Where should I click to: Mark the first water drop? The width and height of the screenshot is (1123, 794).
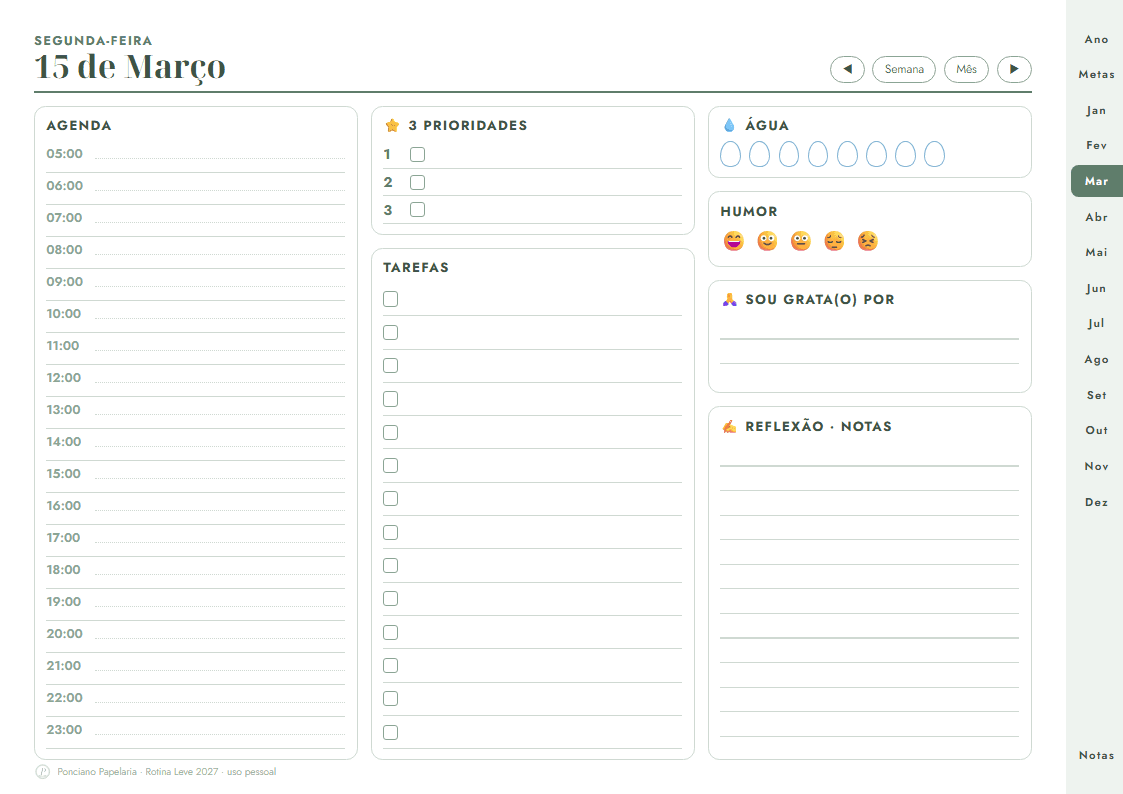click(x=731, y=154)
